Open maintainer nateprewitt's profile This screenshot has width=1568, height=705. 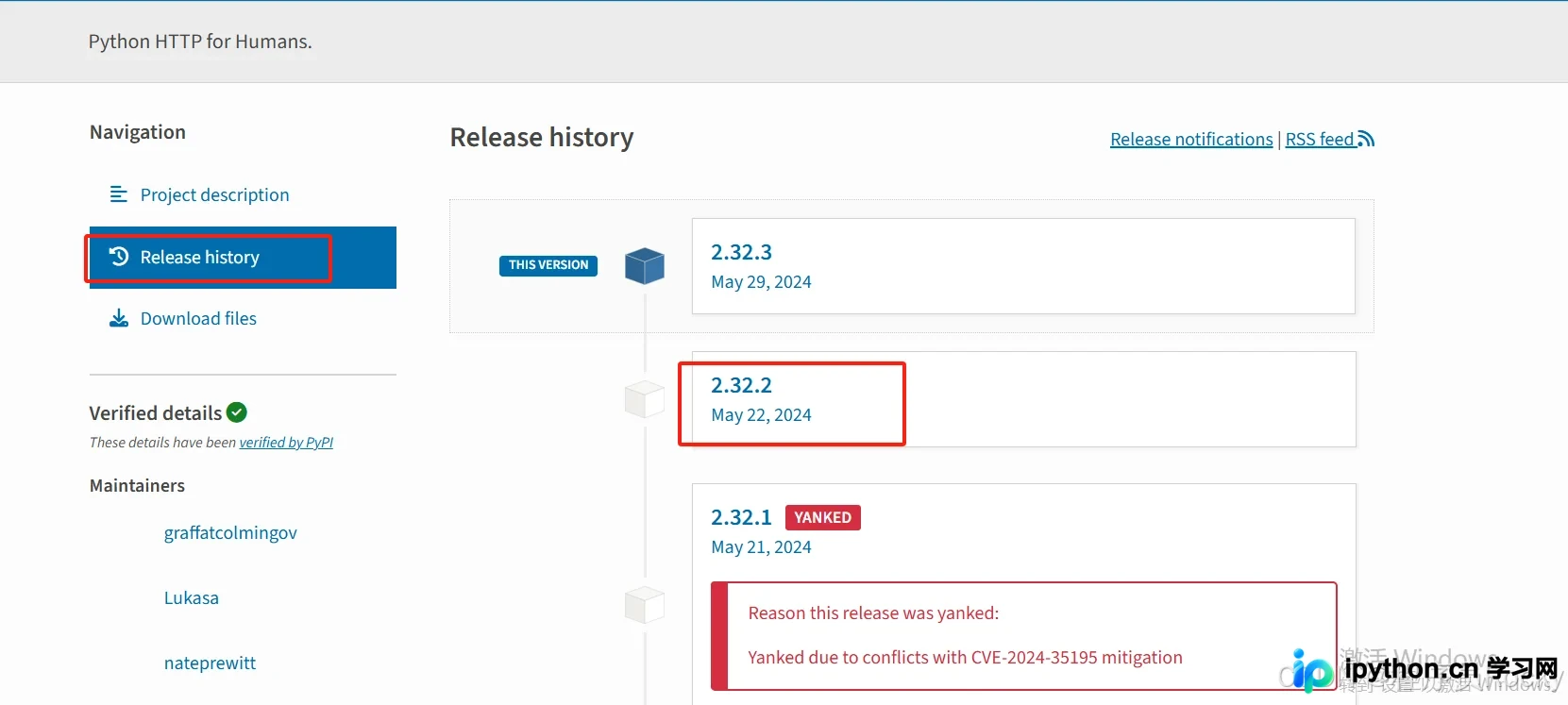tap(210, 663)
